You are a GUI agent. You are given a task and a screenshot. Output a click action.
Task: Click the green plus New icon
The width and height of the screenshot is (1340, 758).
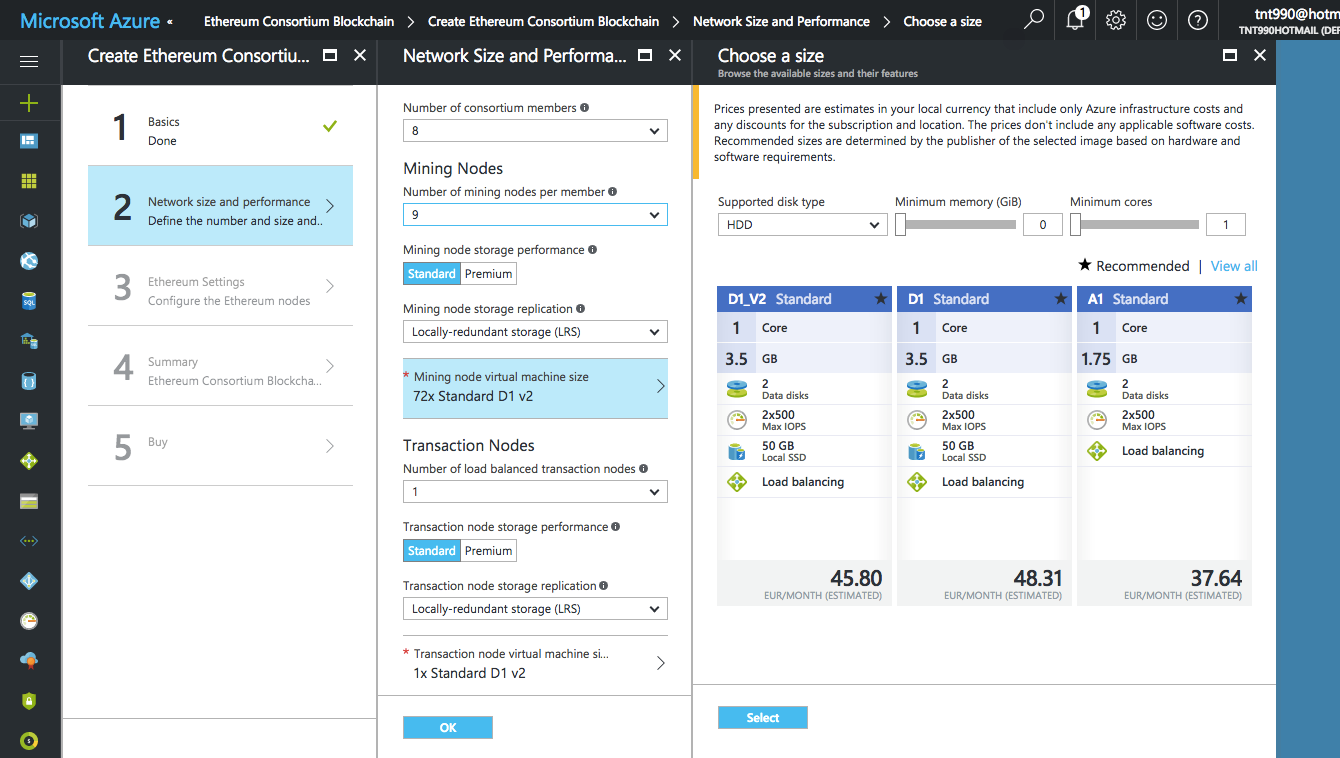(29, 102)
